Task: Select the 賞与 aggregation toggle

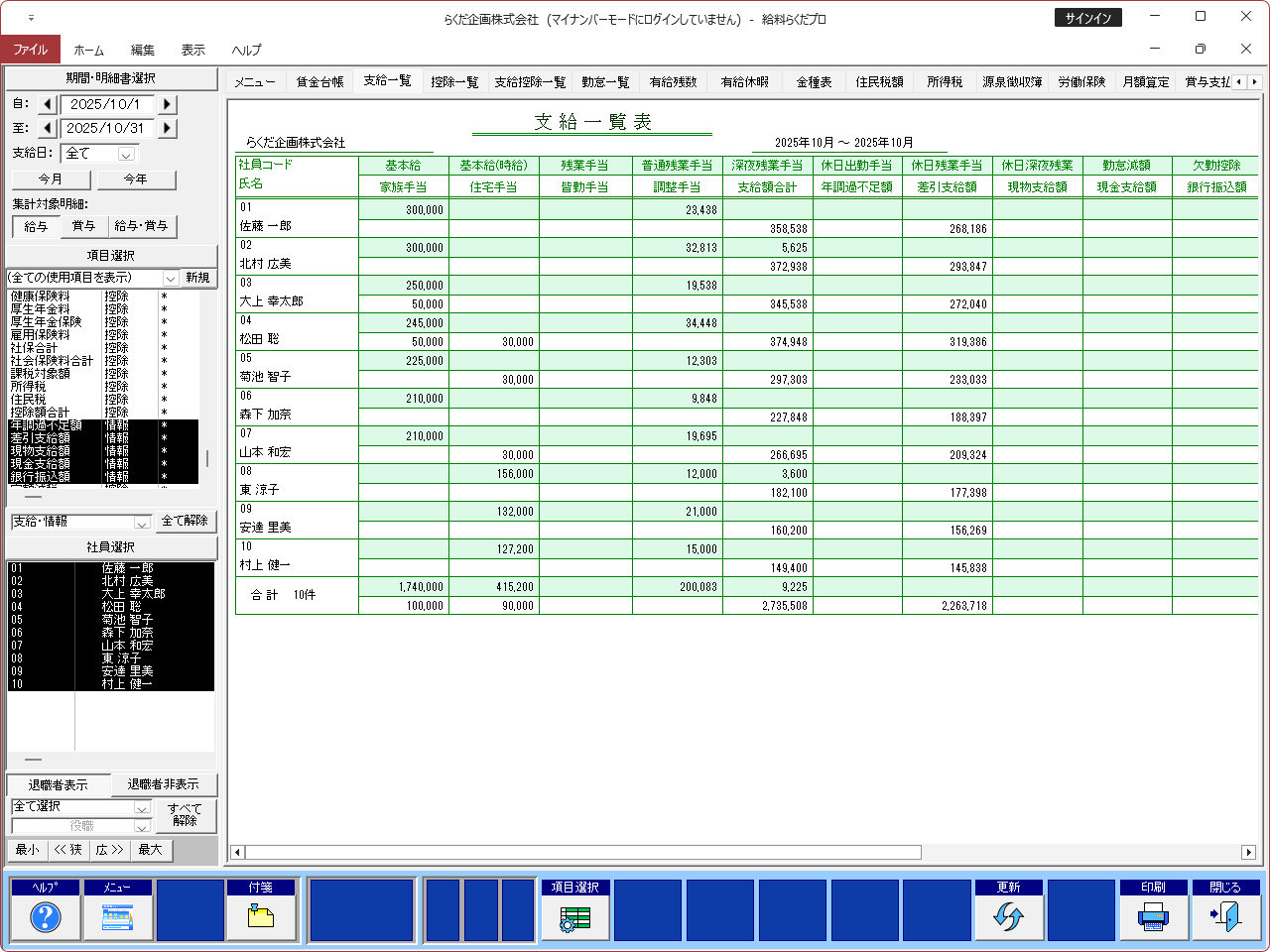Action: click(x=83, y=226)
